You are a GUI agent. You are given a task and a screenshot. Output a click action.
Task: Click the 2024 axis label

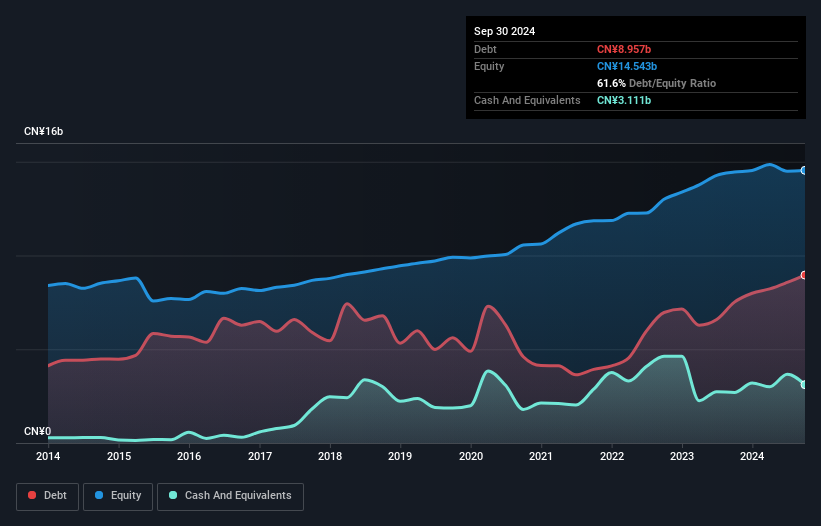coord(752,456)
